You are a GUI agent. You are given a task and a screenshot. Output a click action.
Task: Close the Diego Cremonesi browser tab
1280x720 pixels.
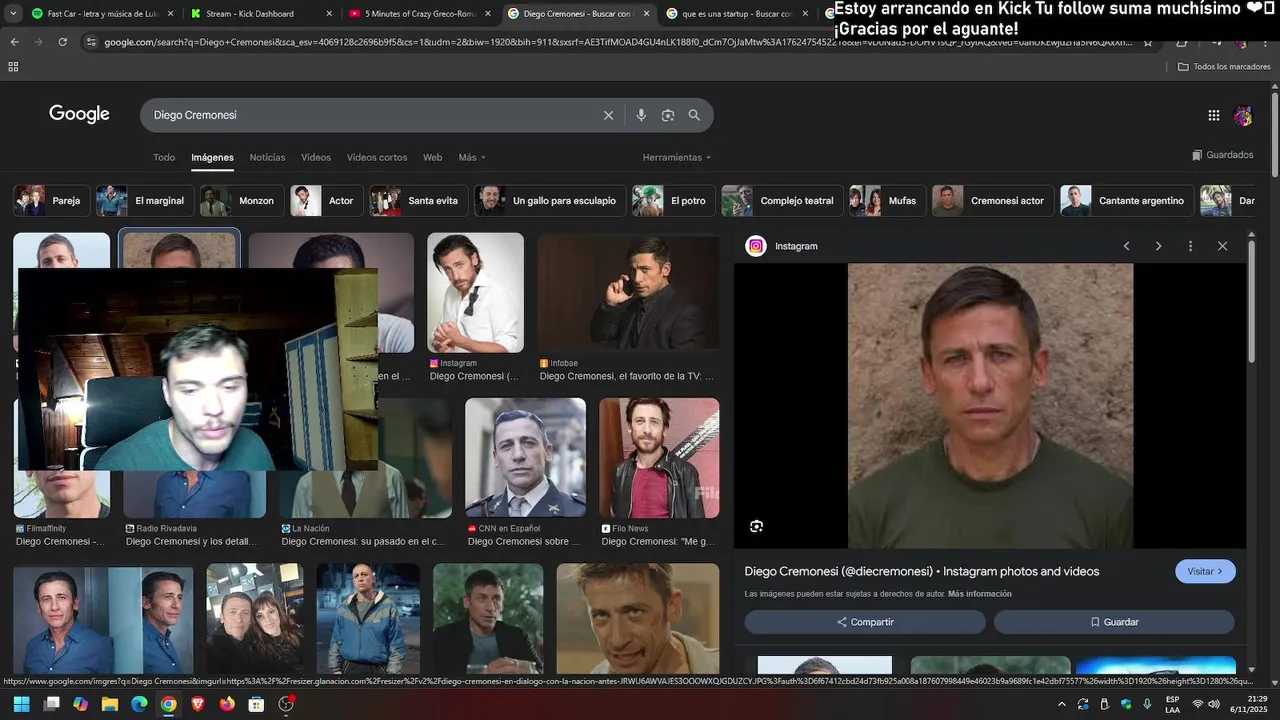[647, 14]
